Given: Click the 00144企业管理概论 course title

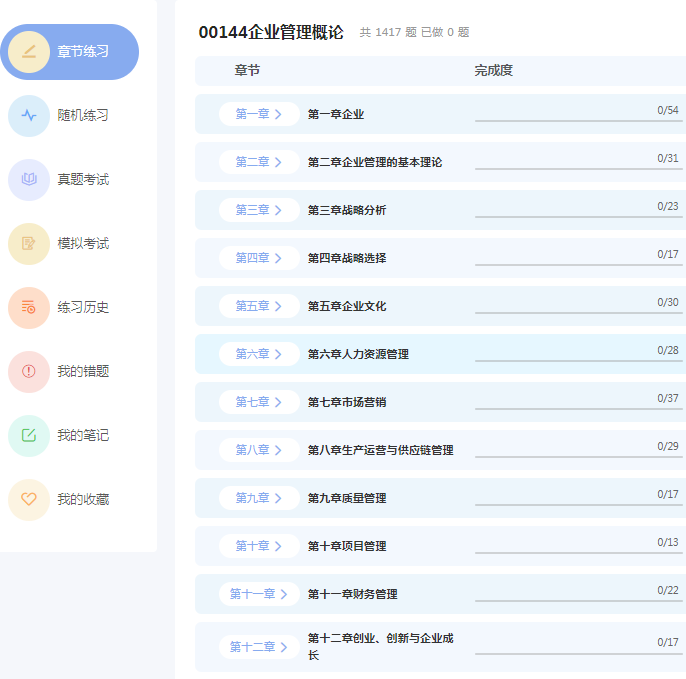Looking at the screenshot, I should tap(271, 32).
